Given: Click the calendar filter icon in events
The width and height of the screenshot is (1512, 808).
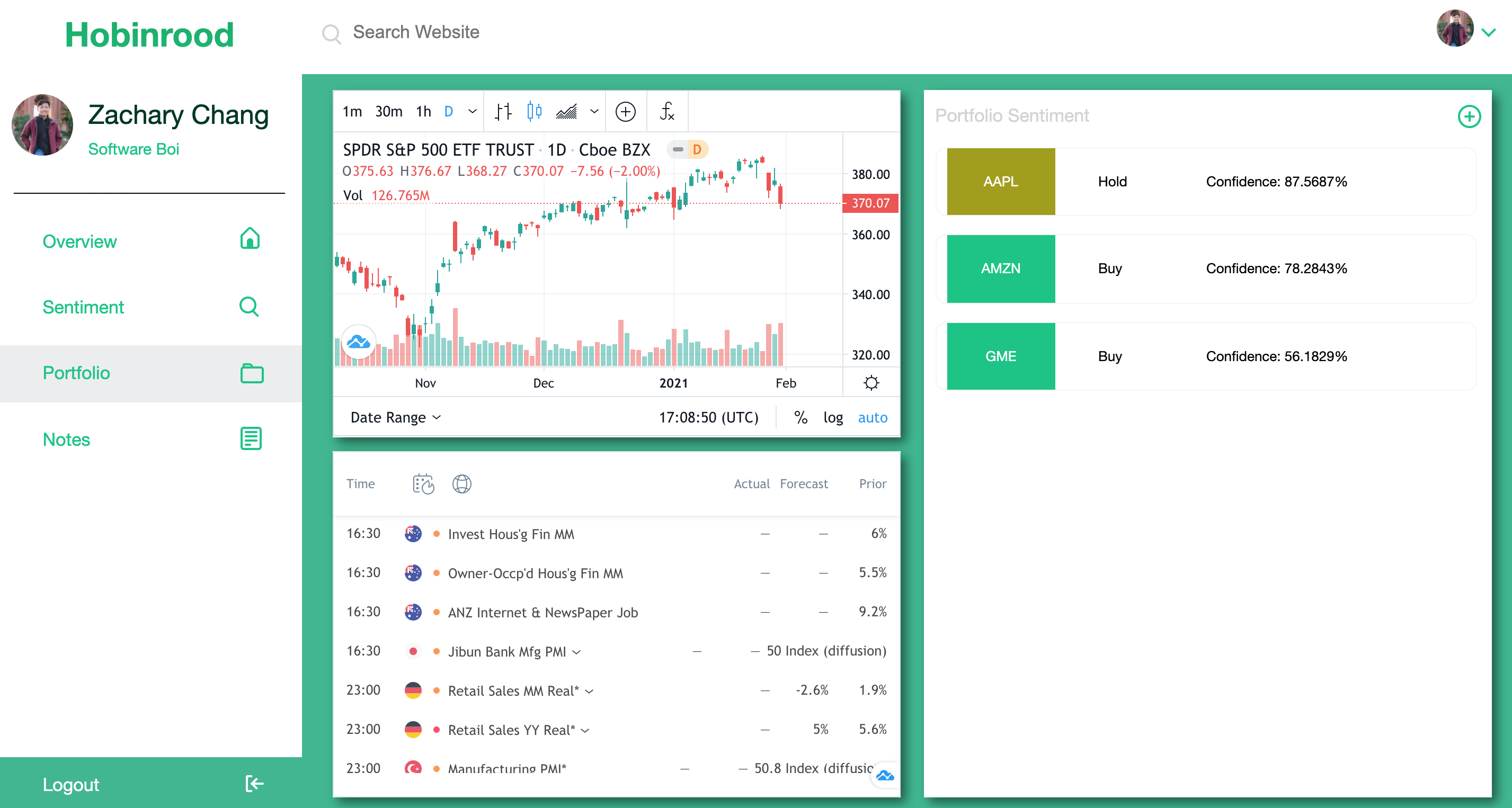Looking at the screenshot, I should (x=423, y=484).
